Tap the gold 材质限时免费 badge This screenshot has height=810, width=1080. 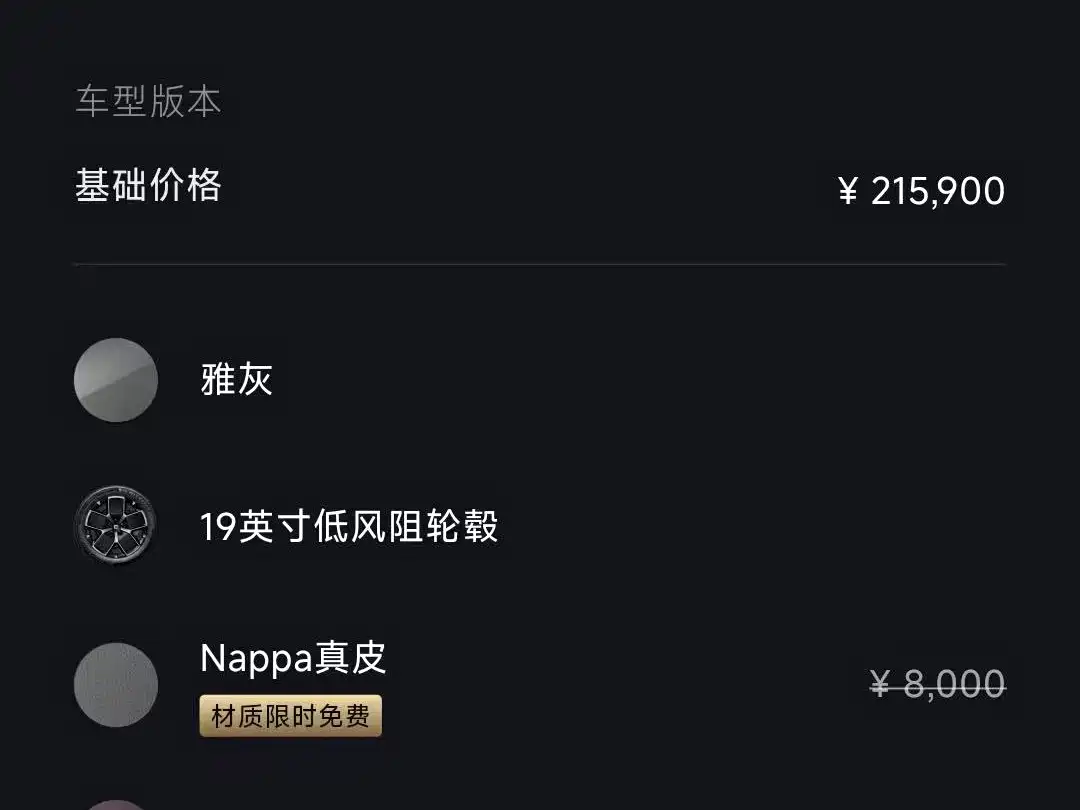[x=290, y=716]
